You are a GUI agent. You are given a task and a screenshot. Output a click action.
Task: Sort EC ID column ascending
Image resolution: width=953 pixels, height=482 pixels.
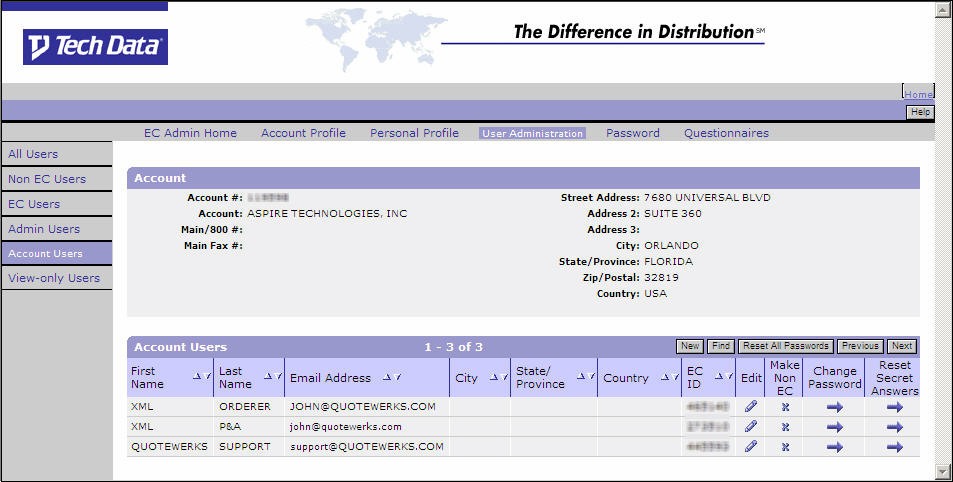[x=718, y=377]
